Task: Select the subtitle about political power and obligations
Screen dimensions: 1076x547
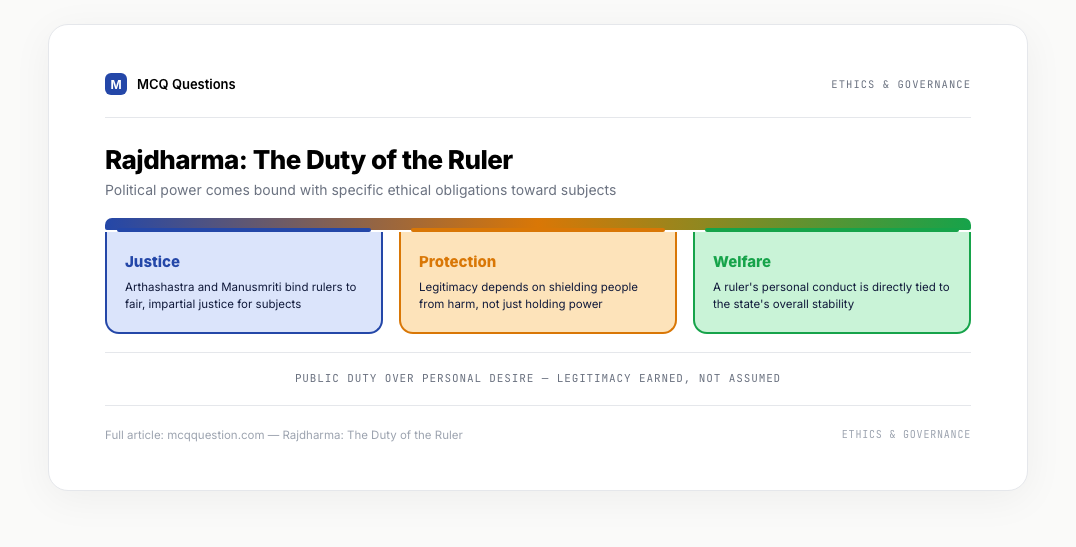Action: (x=360, y=190)
